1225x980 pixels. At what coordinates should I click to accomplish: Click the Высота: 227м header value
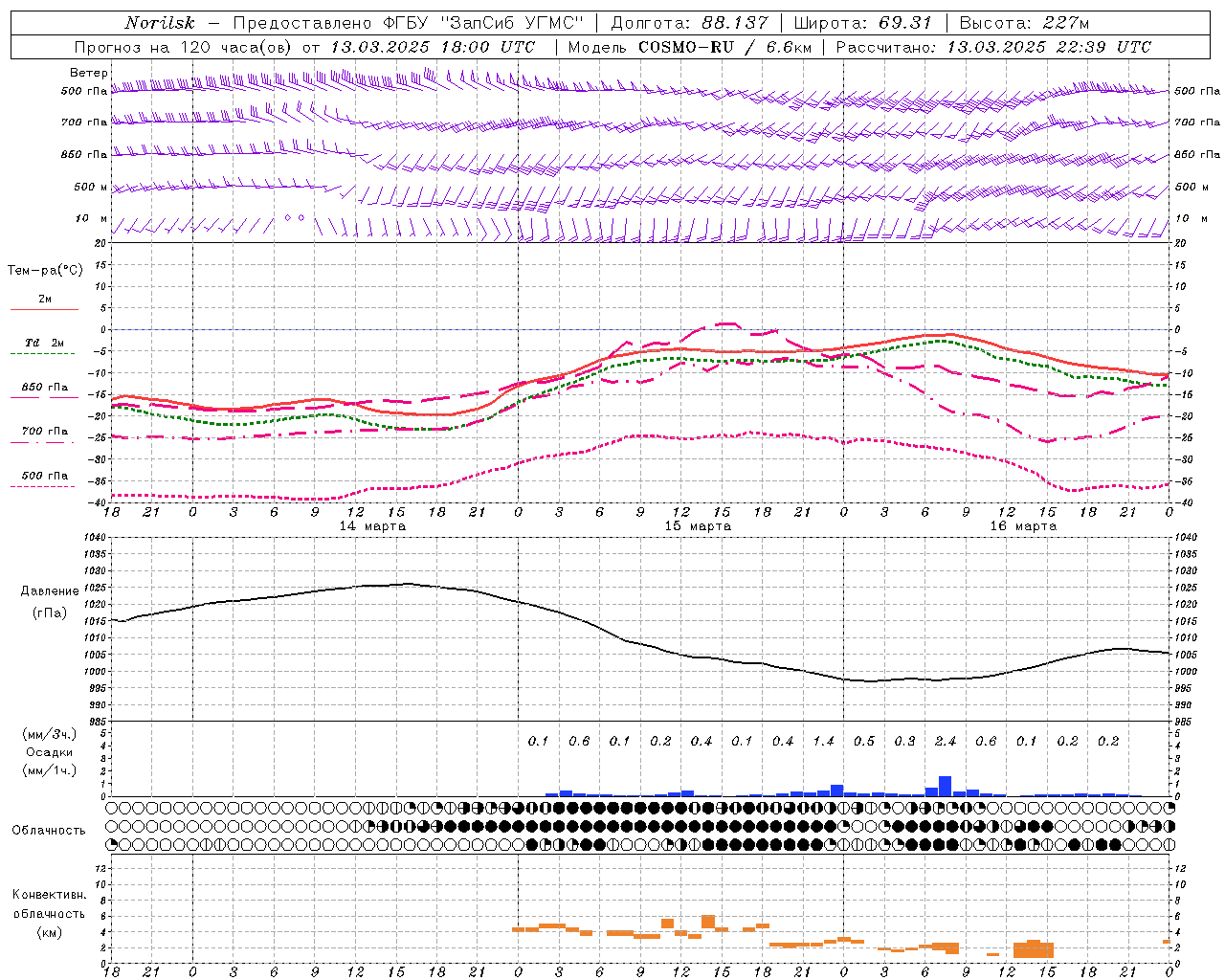[x=1024, y=23]
